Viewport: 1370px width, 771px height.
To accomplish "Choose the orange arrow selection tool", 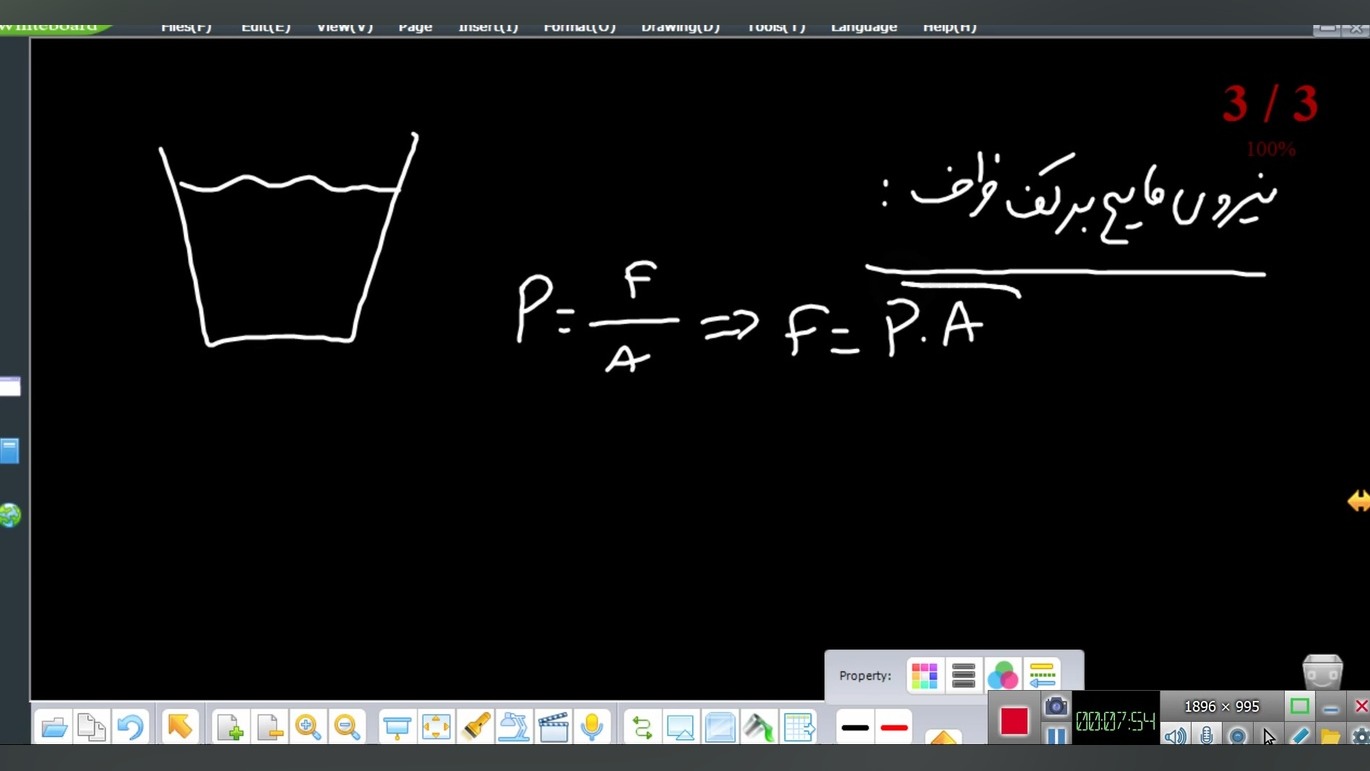I will (180, 726).
